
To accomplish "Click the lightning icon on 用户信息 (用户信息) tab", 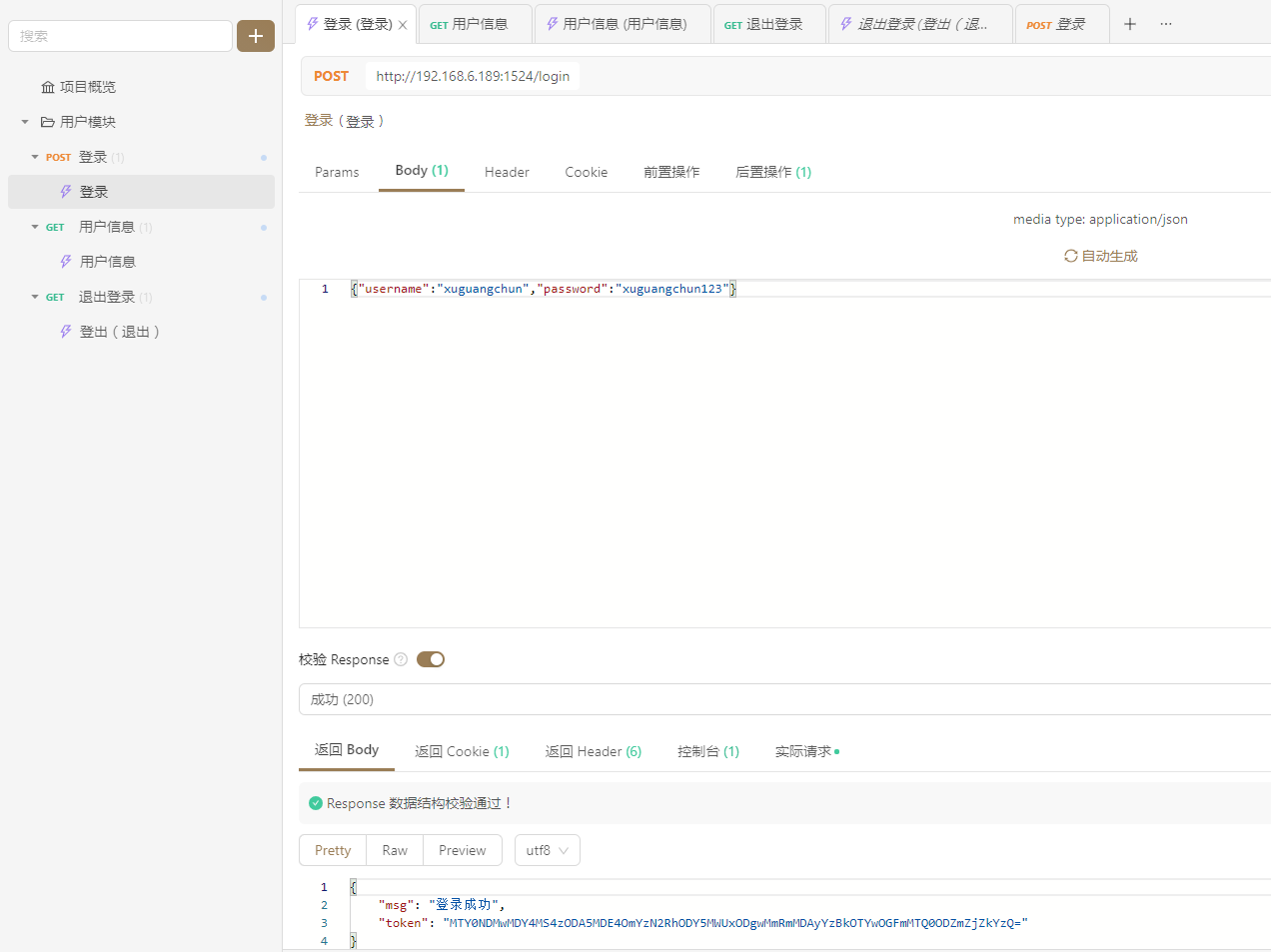I will [x=553, y=24].
